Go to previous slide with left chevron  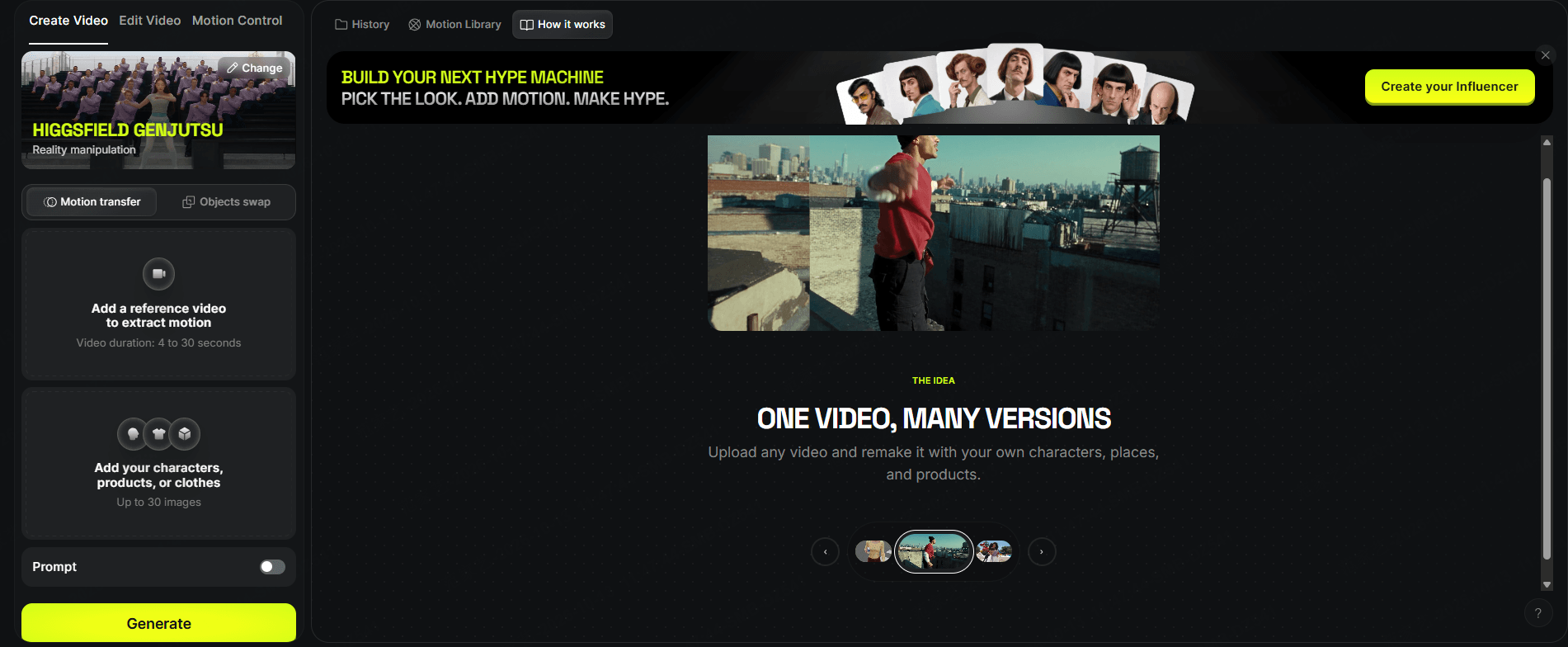[x=825, y=552]
